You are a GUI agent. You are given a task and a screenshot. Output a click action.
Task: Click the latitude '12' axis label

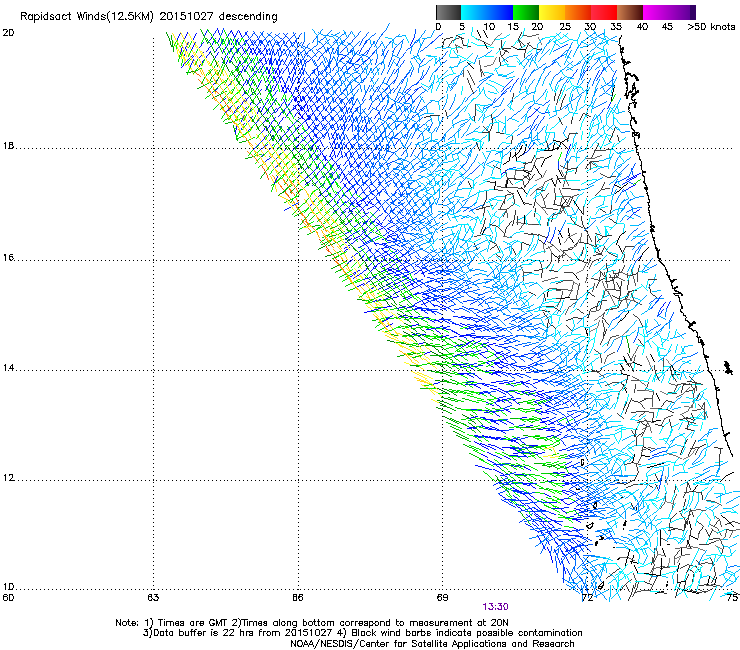(8, 478)
